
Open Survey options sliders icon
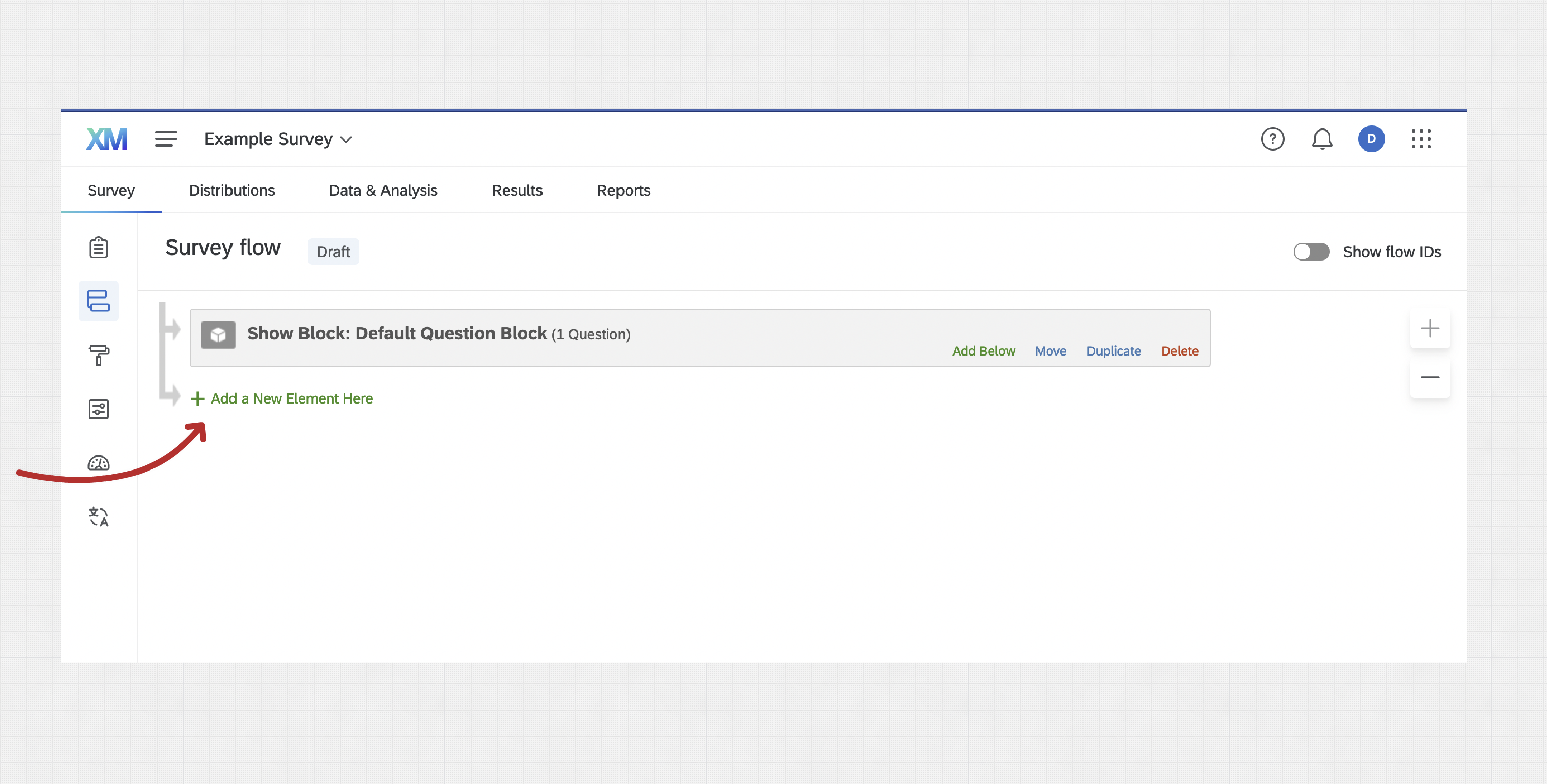pos(99,409)
